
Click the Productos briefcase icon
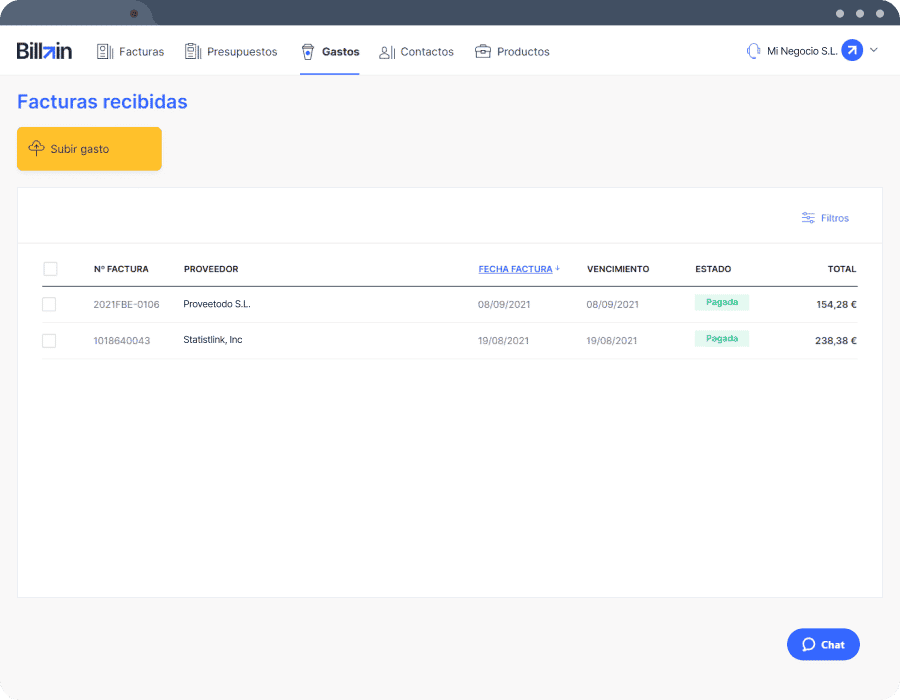[x=483, y=52]
